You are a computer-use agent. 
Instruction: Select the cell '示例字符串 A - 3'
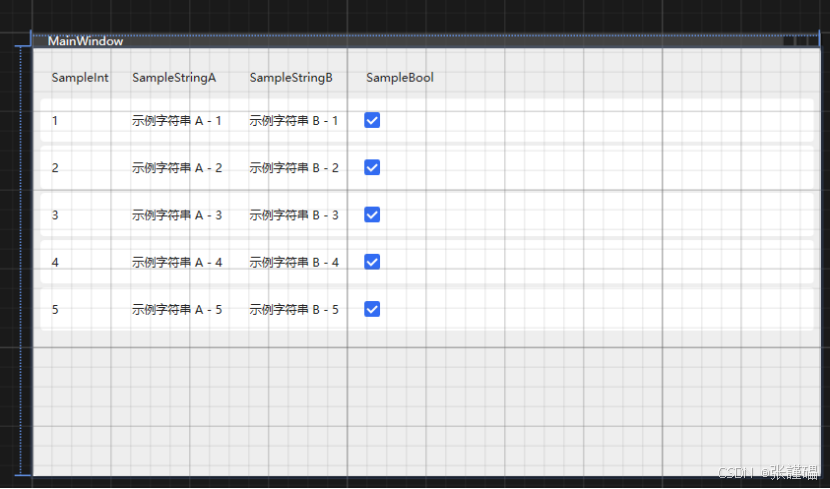click(x=177, y=215)
